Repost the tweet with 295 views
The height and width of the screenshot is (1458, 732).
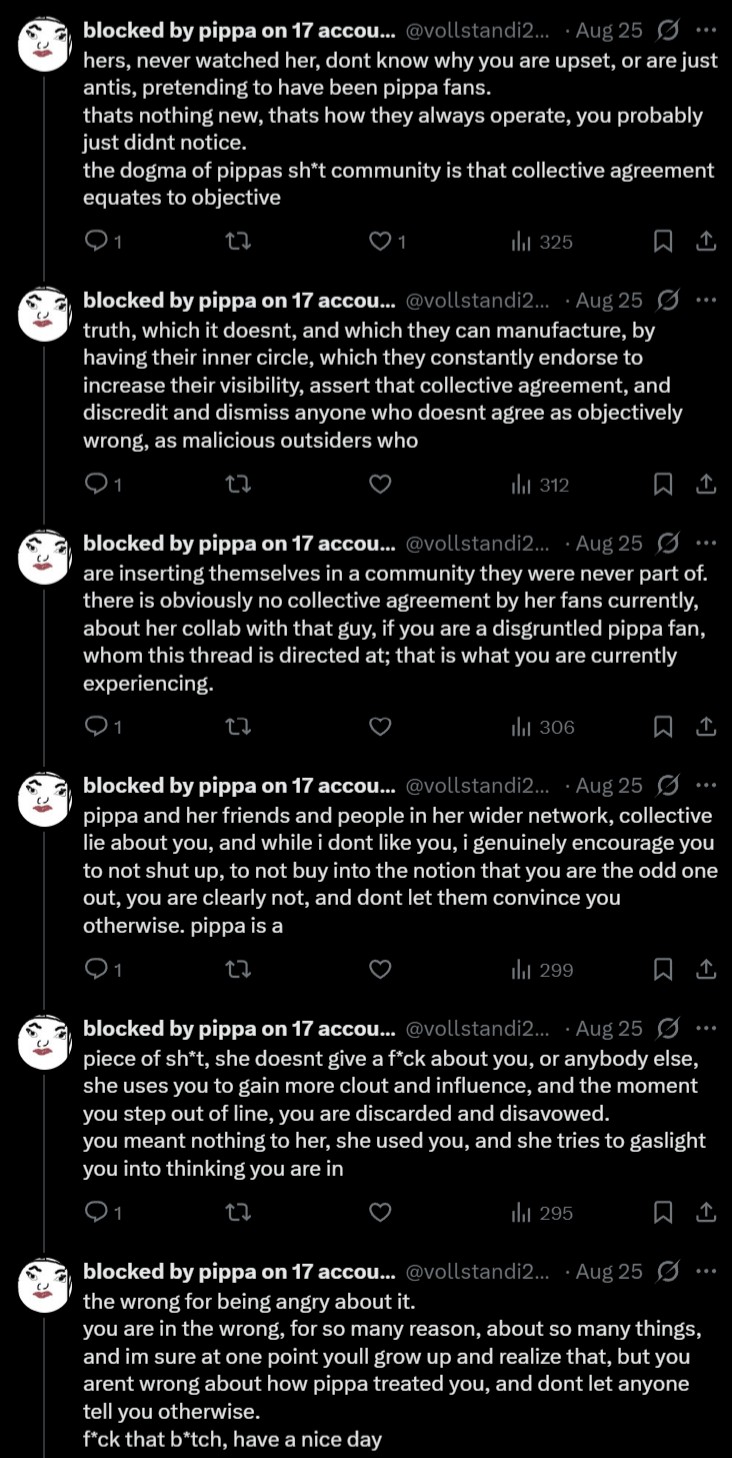click(239, 1213)
